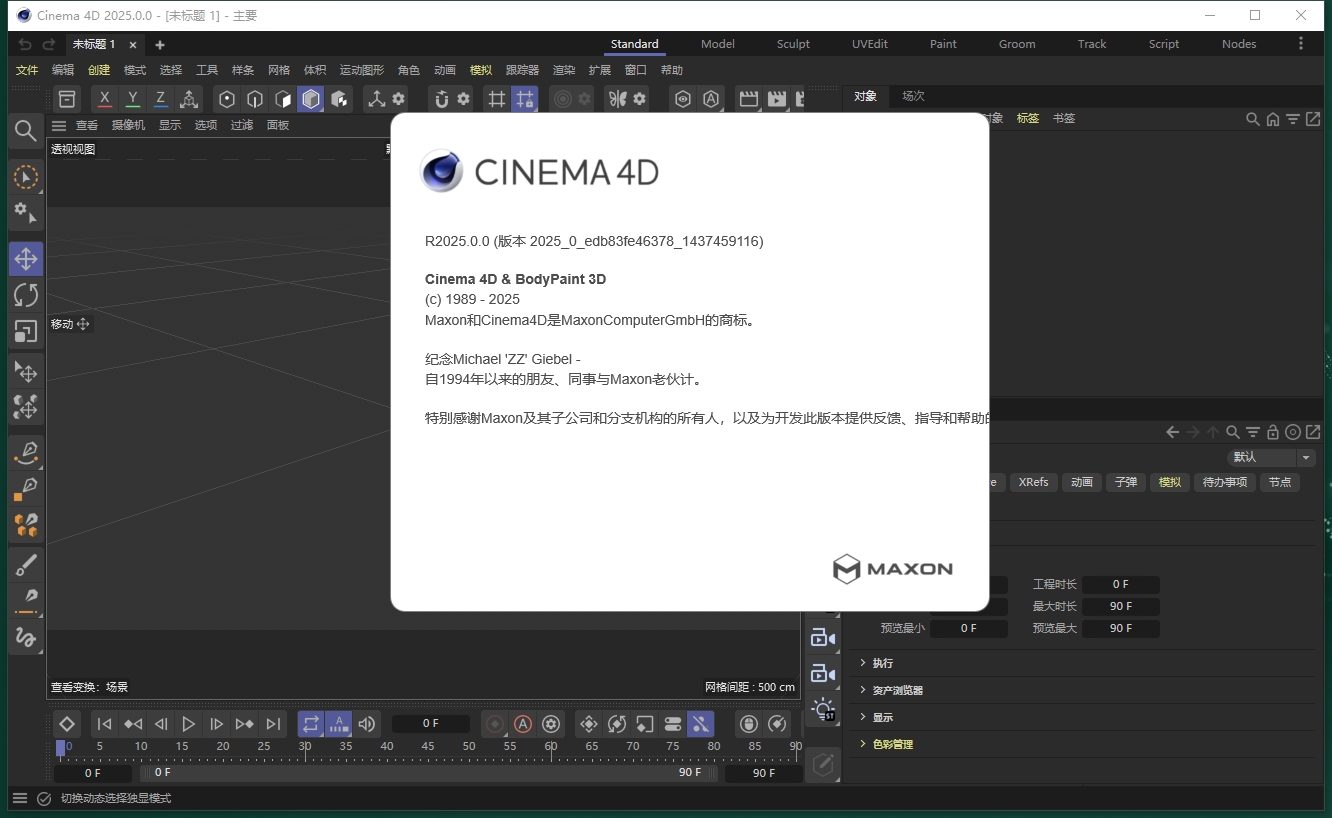This screenshot has width=1332, height=818.
Task: Select the Scale tool
Action: [x=26, y=330]
